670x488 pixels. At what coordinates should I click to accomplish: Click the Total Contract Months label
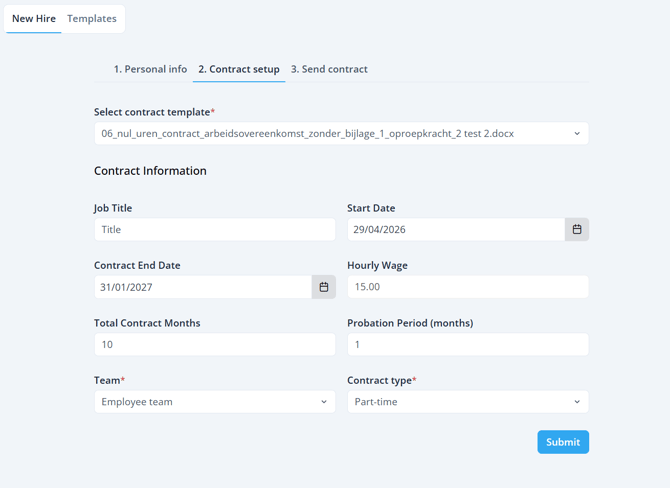tap(147, 323)
